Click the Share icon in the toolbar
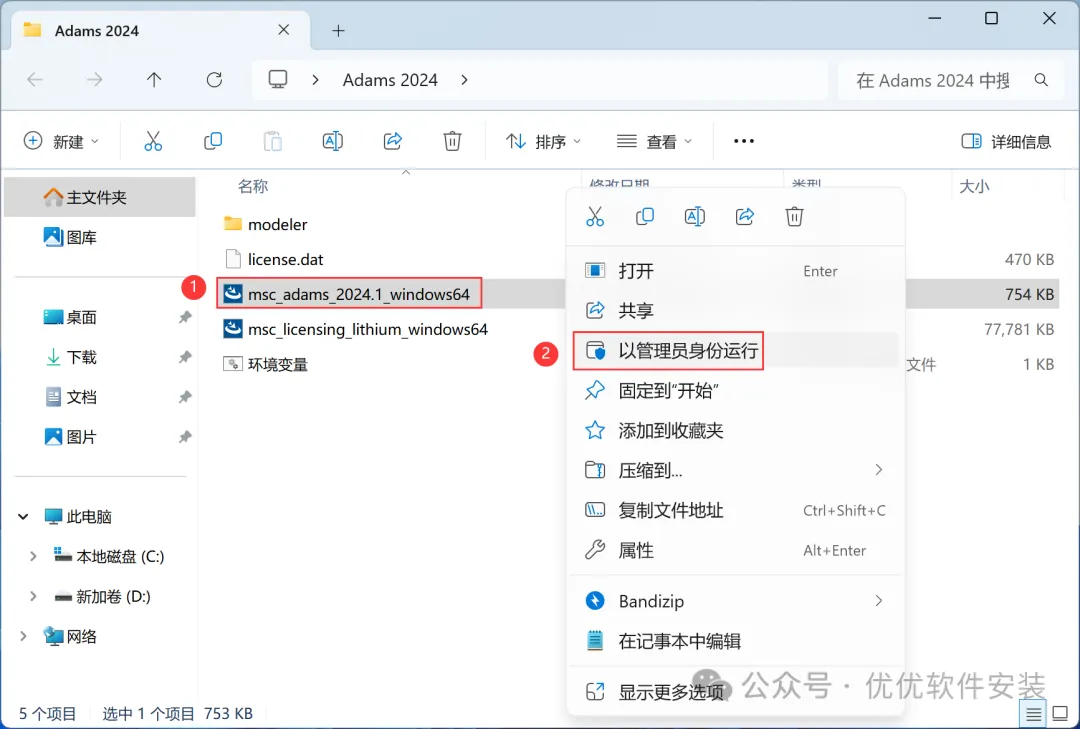 point(393,141)
